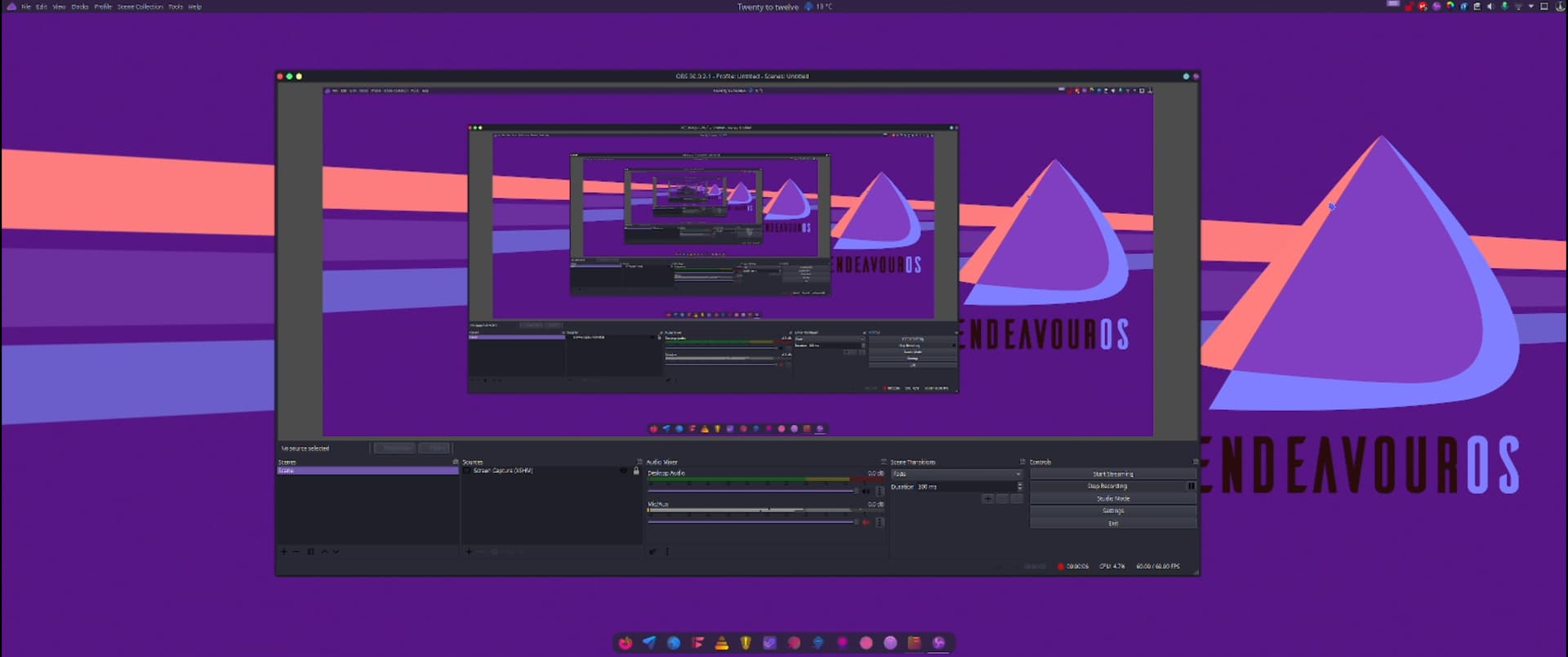Image resolution: width=1568 pixels, height=657 pixels.
Task: Click the 'Twenty to twelve' clock text
Action: point(768,7)
